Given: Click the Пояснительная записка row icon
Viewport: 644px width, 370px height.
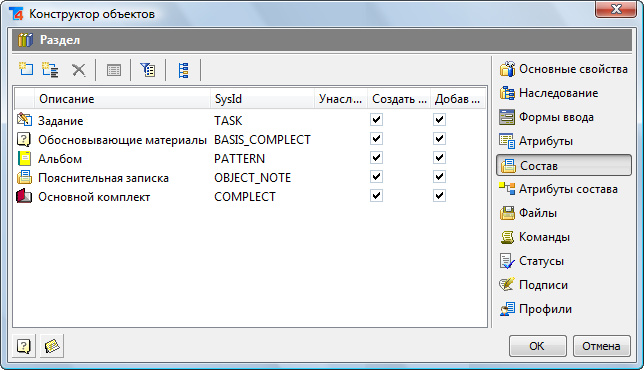Looking at the screenshot, I should click(24, 177).
